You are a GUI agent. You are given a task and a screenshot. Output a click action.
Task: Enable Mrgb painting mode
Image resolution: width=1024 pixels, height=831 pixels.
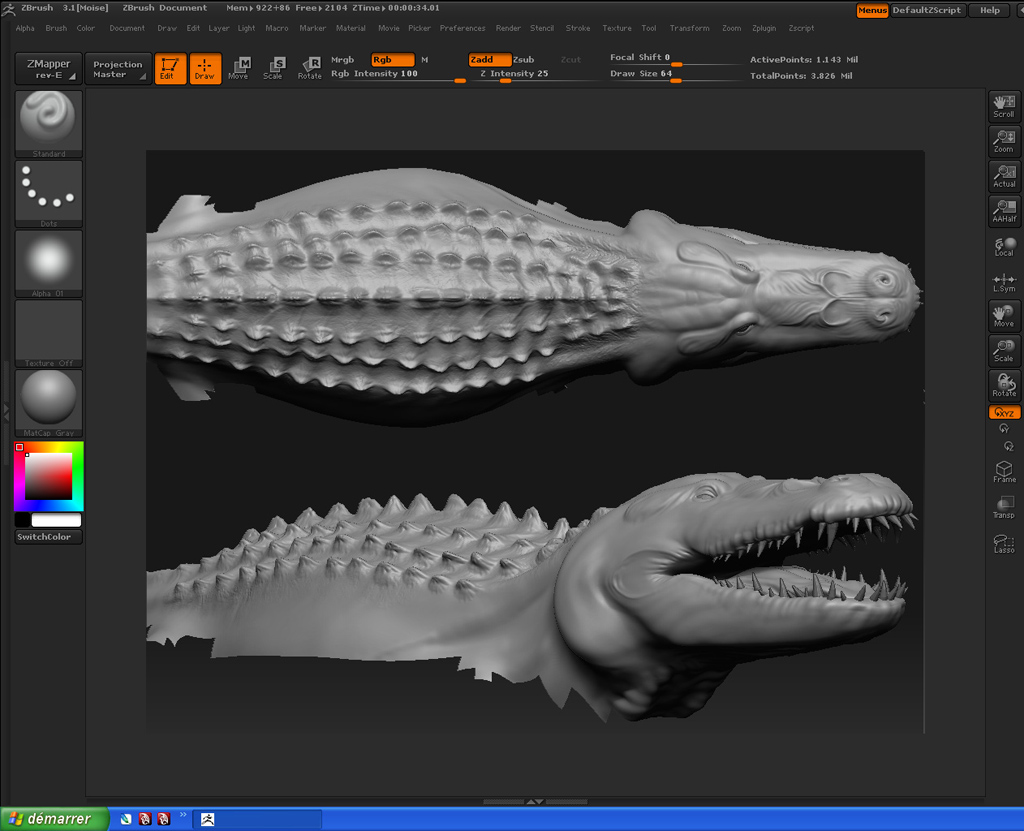342,59
